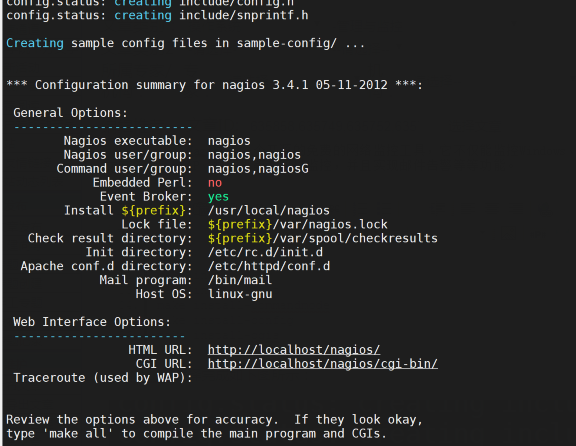Click the green 'yes' Event Broker value
The height and width of the screenshot is (446, 576).
218,197
